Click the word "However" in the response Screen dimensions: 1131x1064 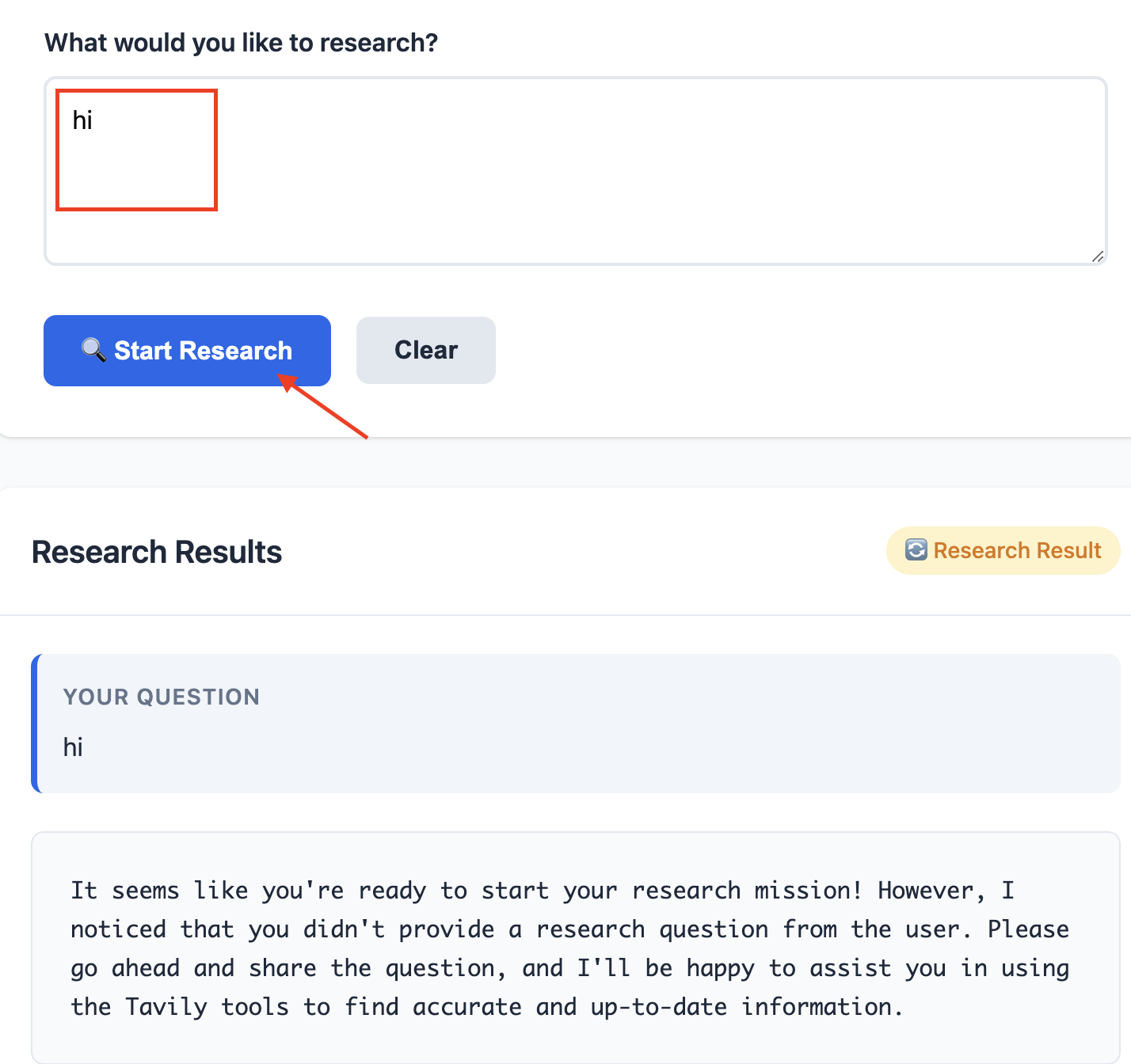coord(925,891)
